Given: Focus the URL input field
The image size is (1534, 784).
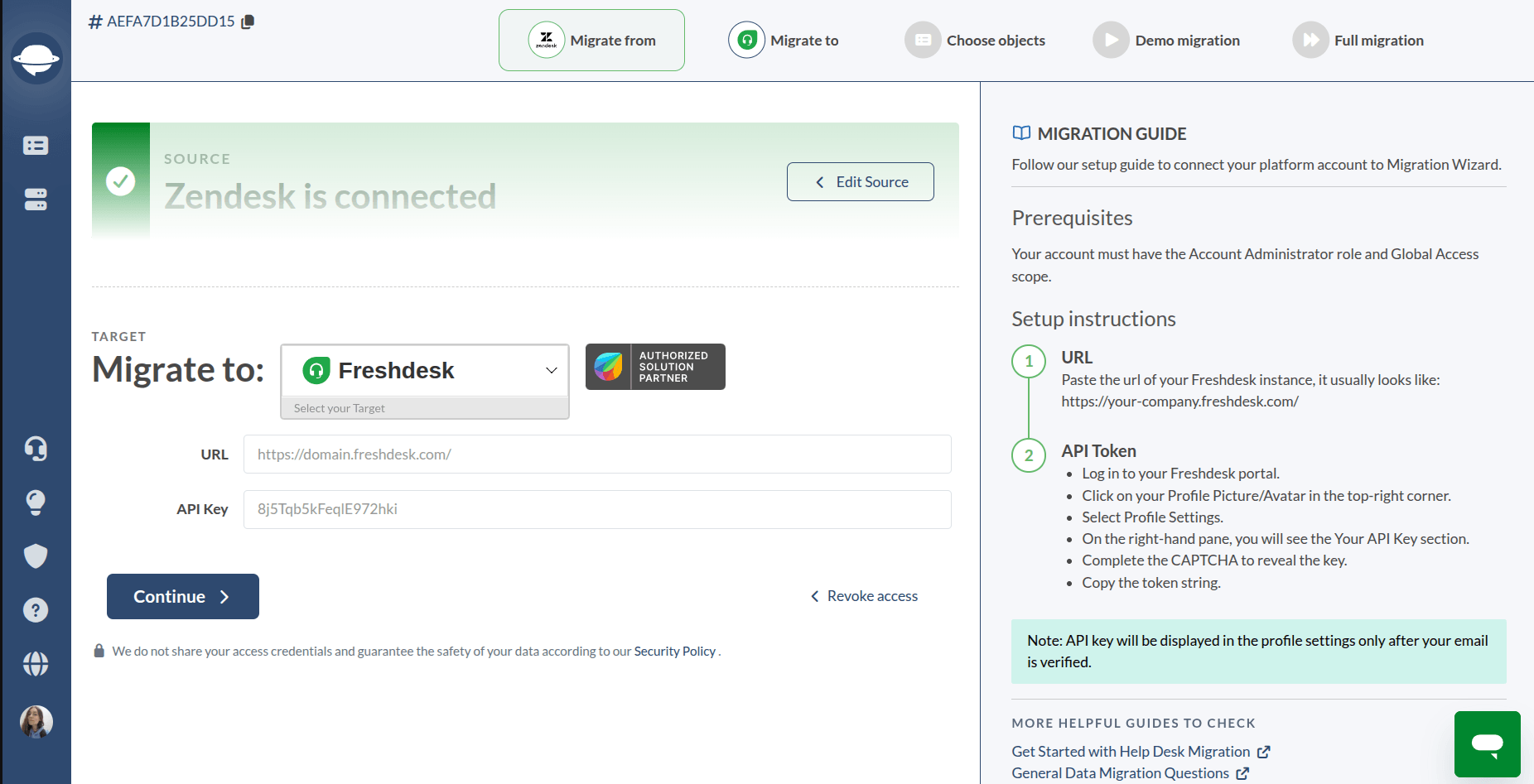Looking at the screenshot, I should point(597,455).
